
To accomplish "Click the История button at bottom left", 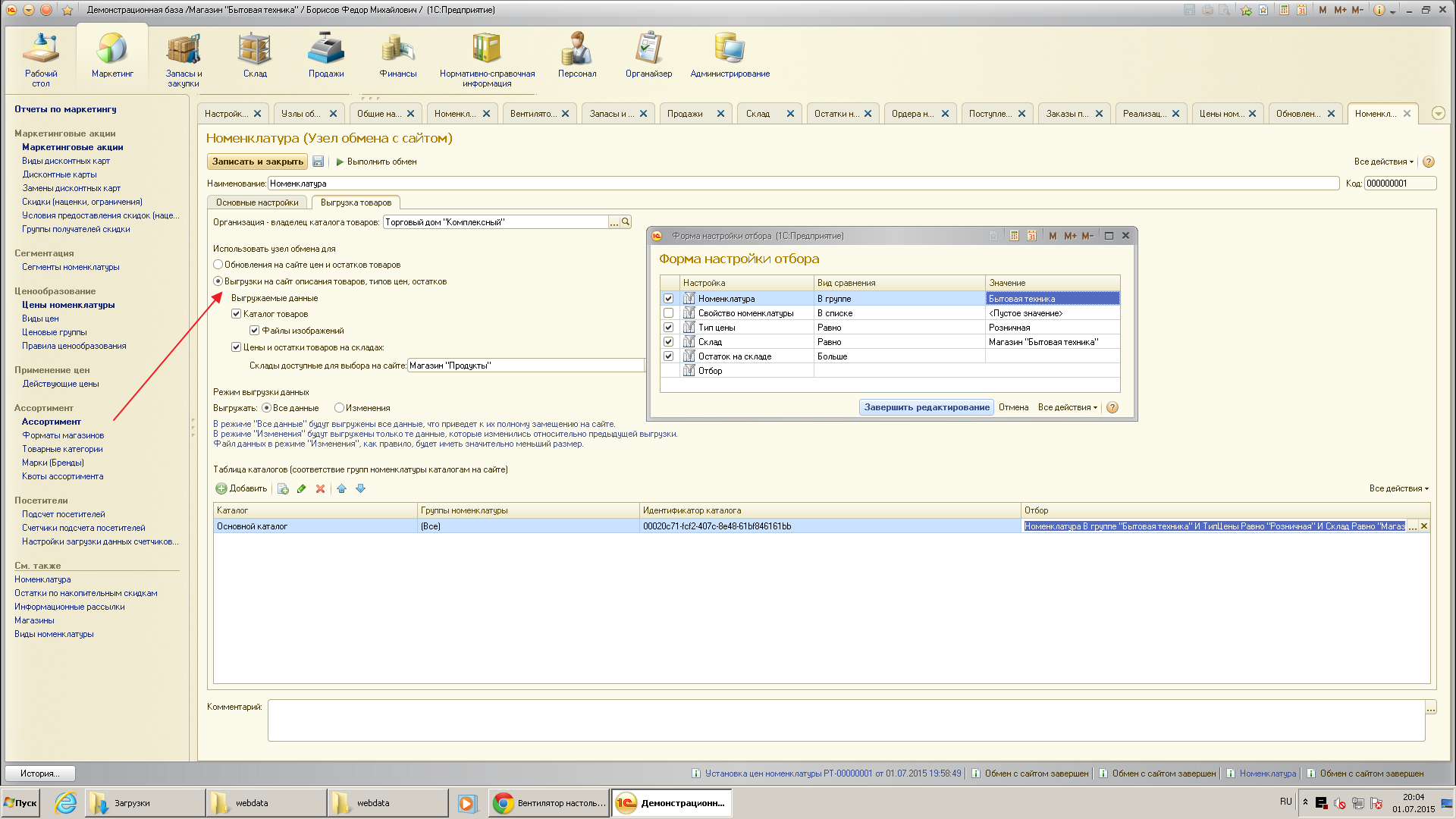I will tap(39, 773).
